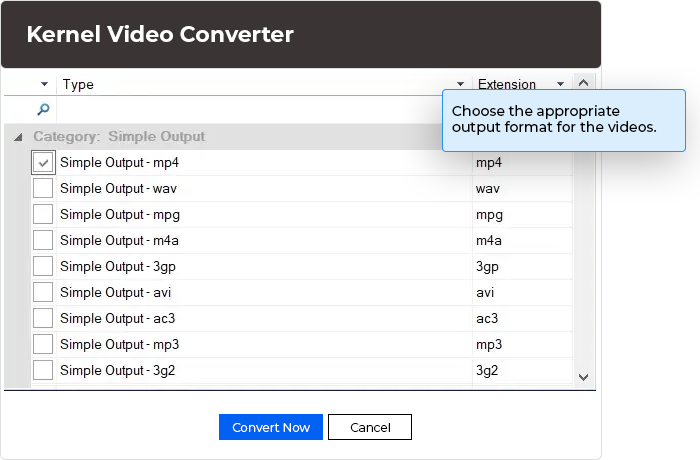Click the Cancel button

coord(370,427)
